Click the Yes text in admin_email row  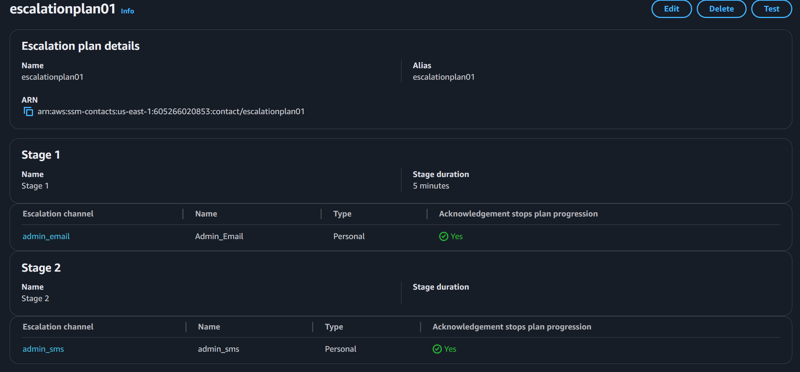[457, 236]
